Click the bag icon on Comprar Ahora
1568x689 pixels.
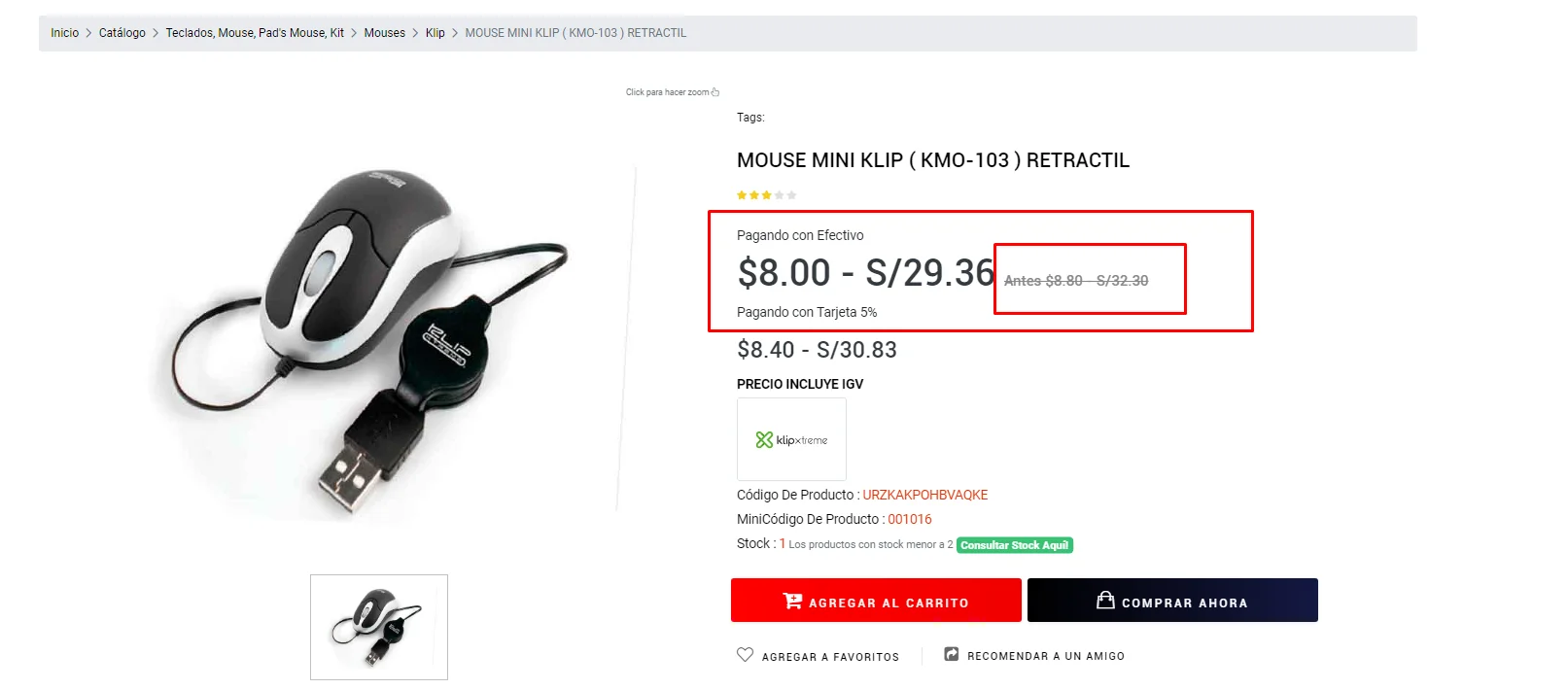coord(1105,601)
